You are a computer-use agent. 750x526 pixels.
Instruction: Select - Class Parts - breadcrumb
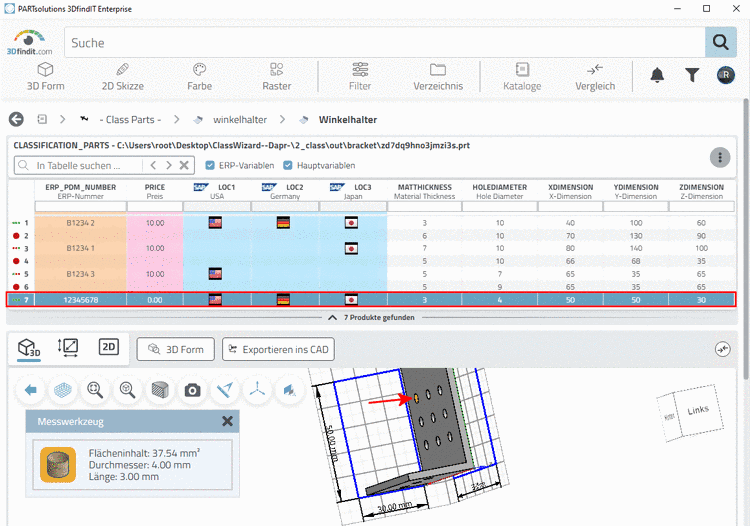point(130,120)
